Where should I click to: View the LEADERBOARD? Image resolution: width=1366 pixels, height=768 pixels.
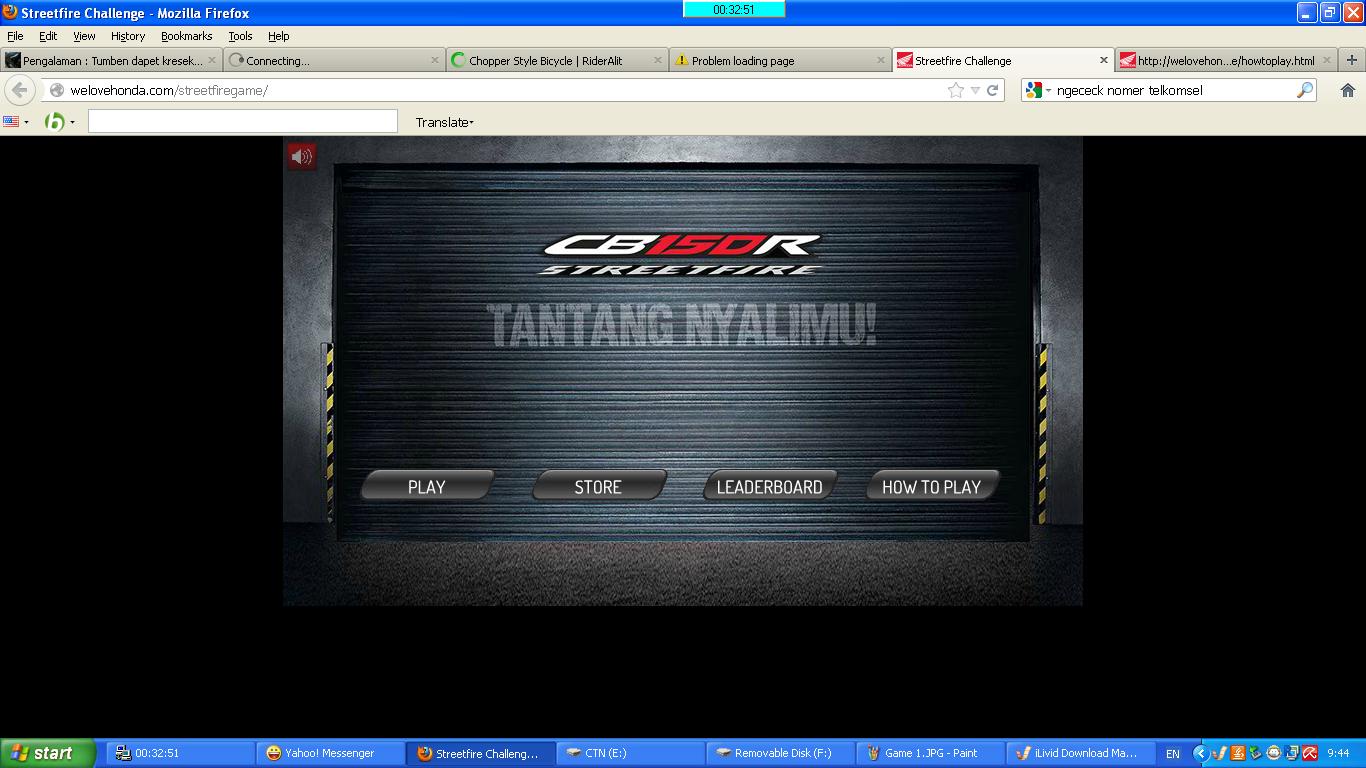click(769, 486)
